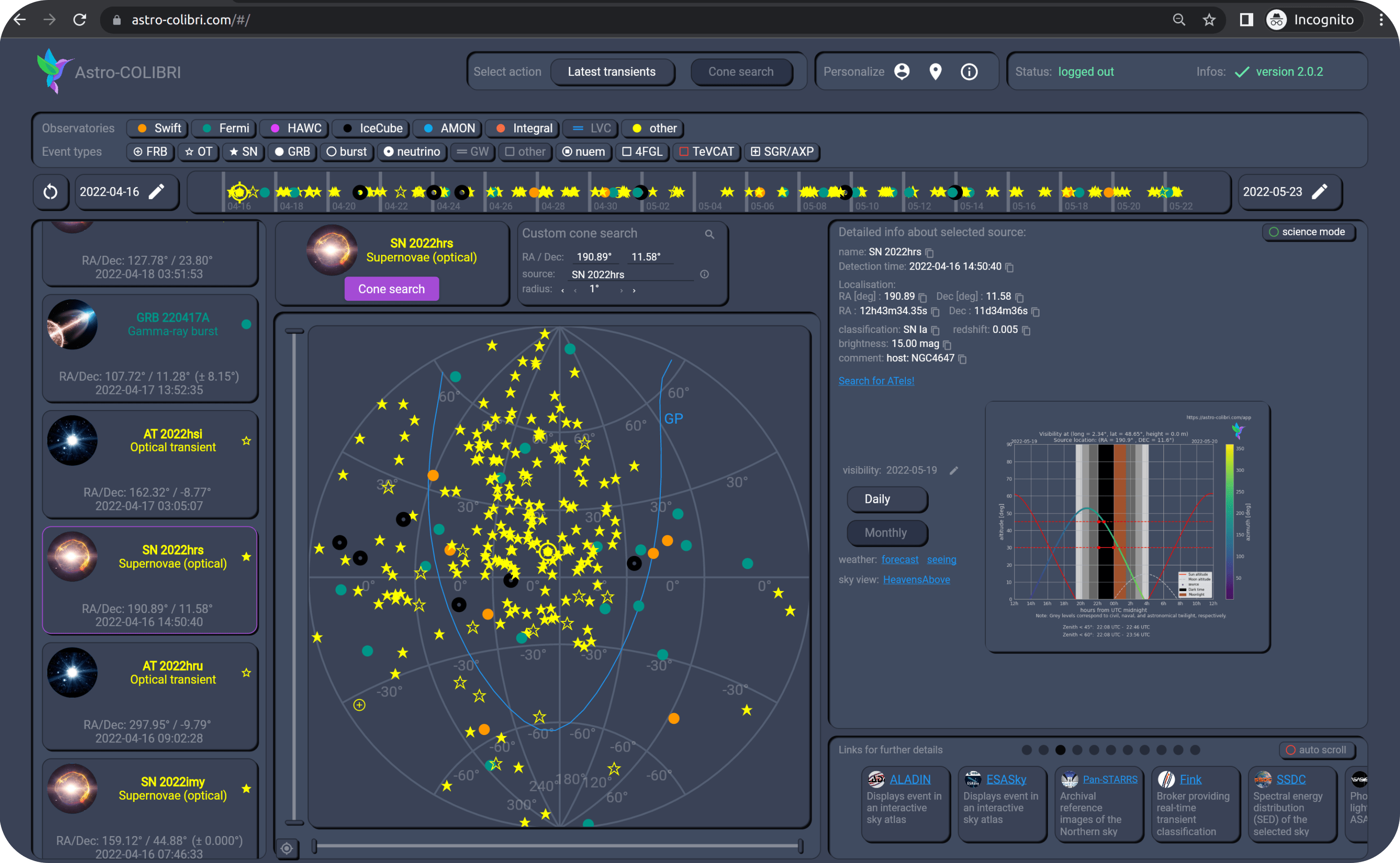Open the browser zoom magnifier icon

coord(1179,20)
